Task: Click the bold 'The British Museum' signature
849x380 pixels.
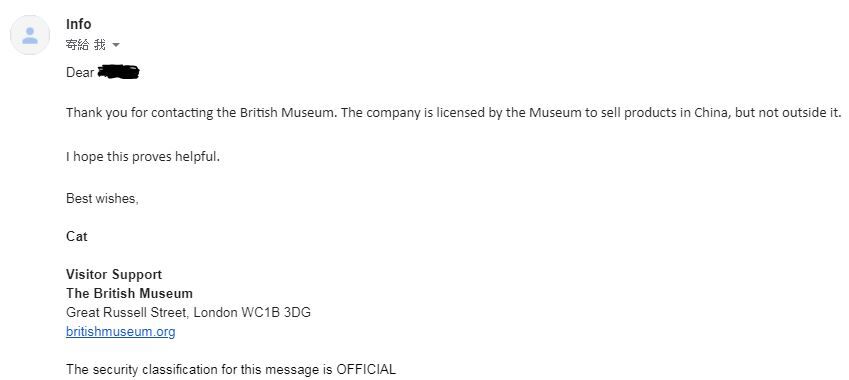Action: pos(129,293)
